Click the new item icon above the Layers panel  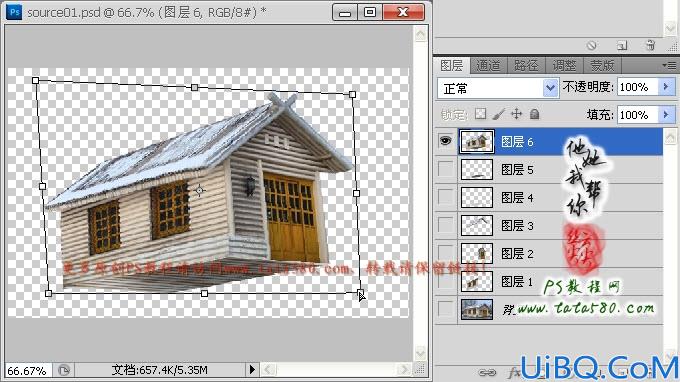click(x=621, y=45)
